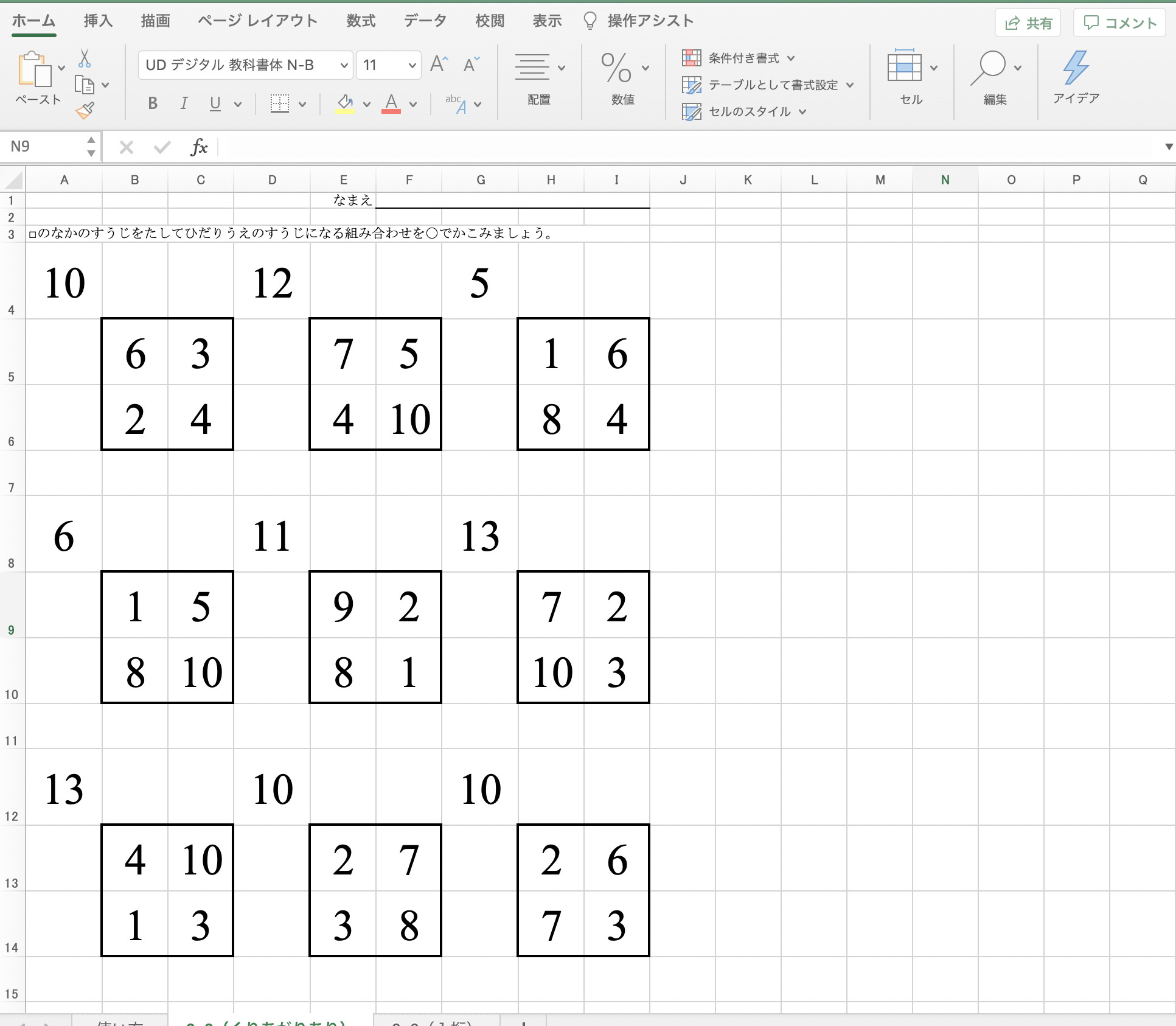Click the Cut scissors icon
1176x1026 pixels.
(85, 59)
